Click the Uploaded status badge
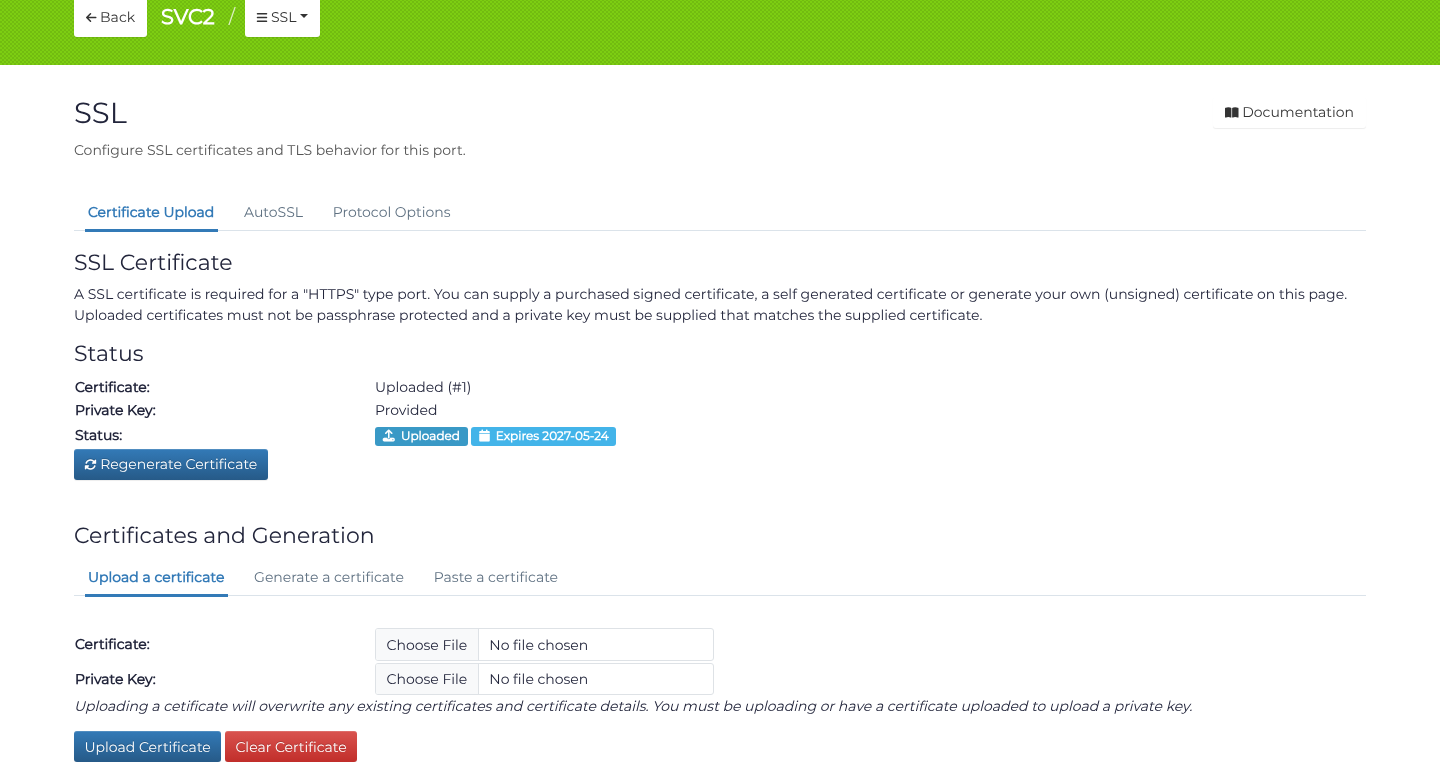The image size is (1440, 762). coord(421,436)
